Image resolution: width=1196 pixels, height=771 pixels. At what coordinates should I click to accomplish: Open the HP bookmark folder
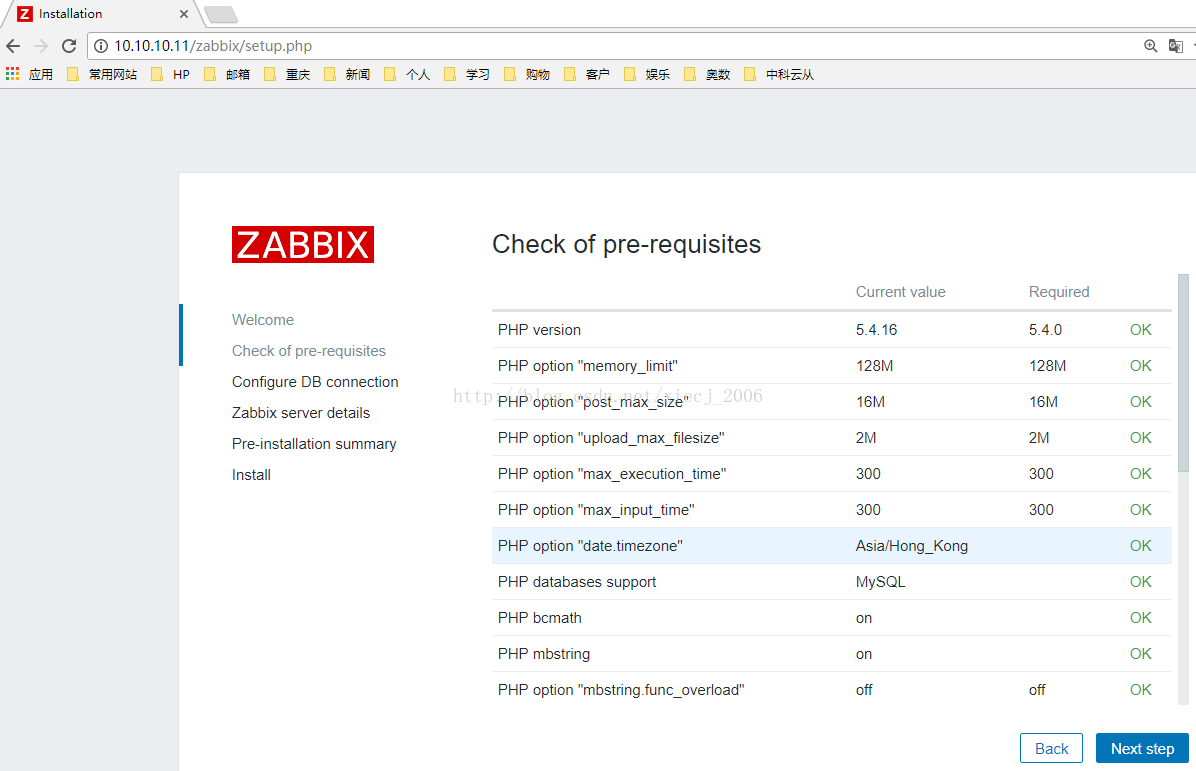[x=171, y=74]
